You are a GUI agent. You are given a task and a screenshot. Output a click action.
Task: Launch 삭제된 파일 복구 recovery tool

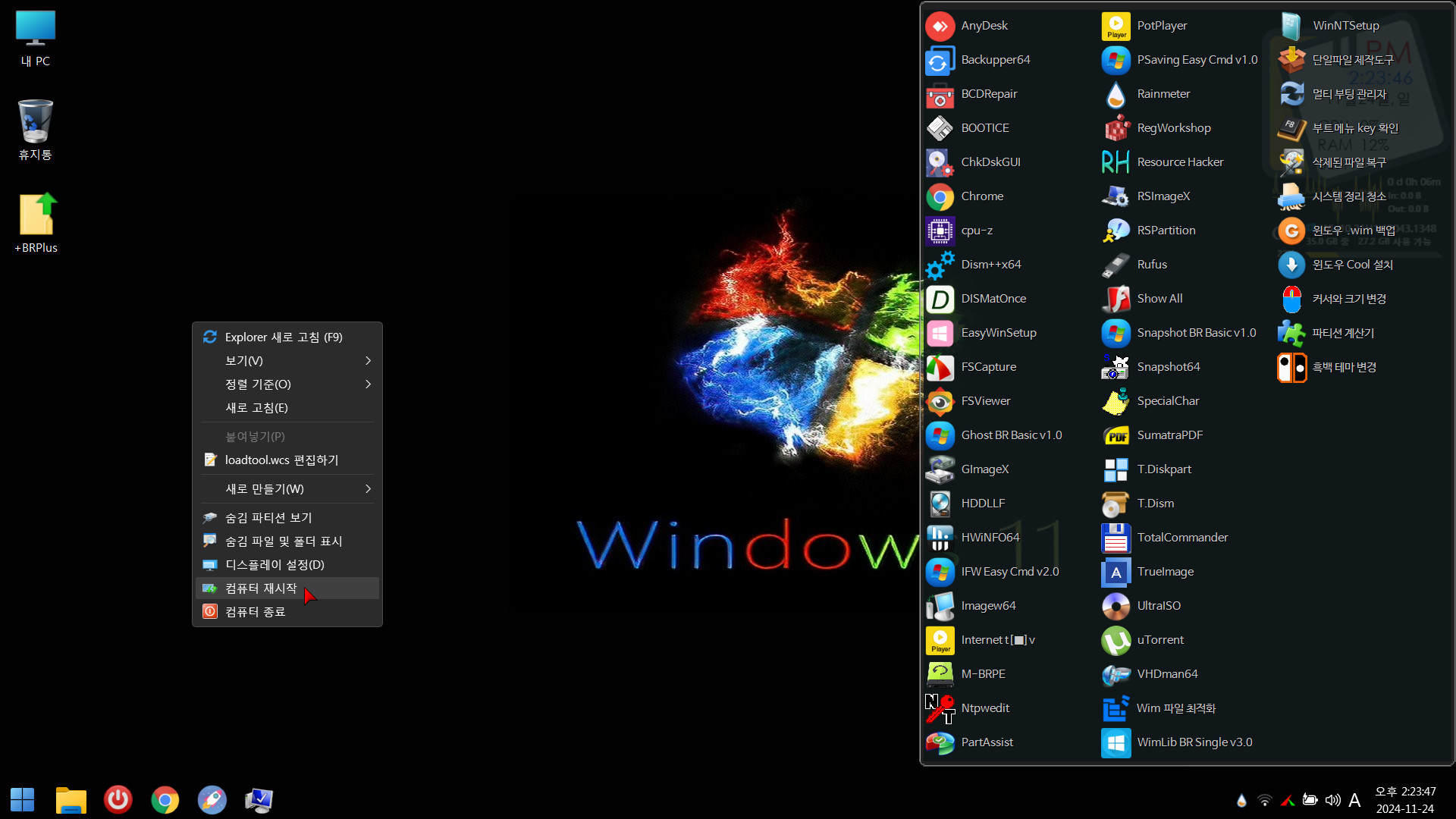(1332, 162)
